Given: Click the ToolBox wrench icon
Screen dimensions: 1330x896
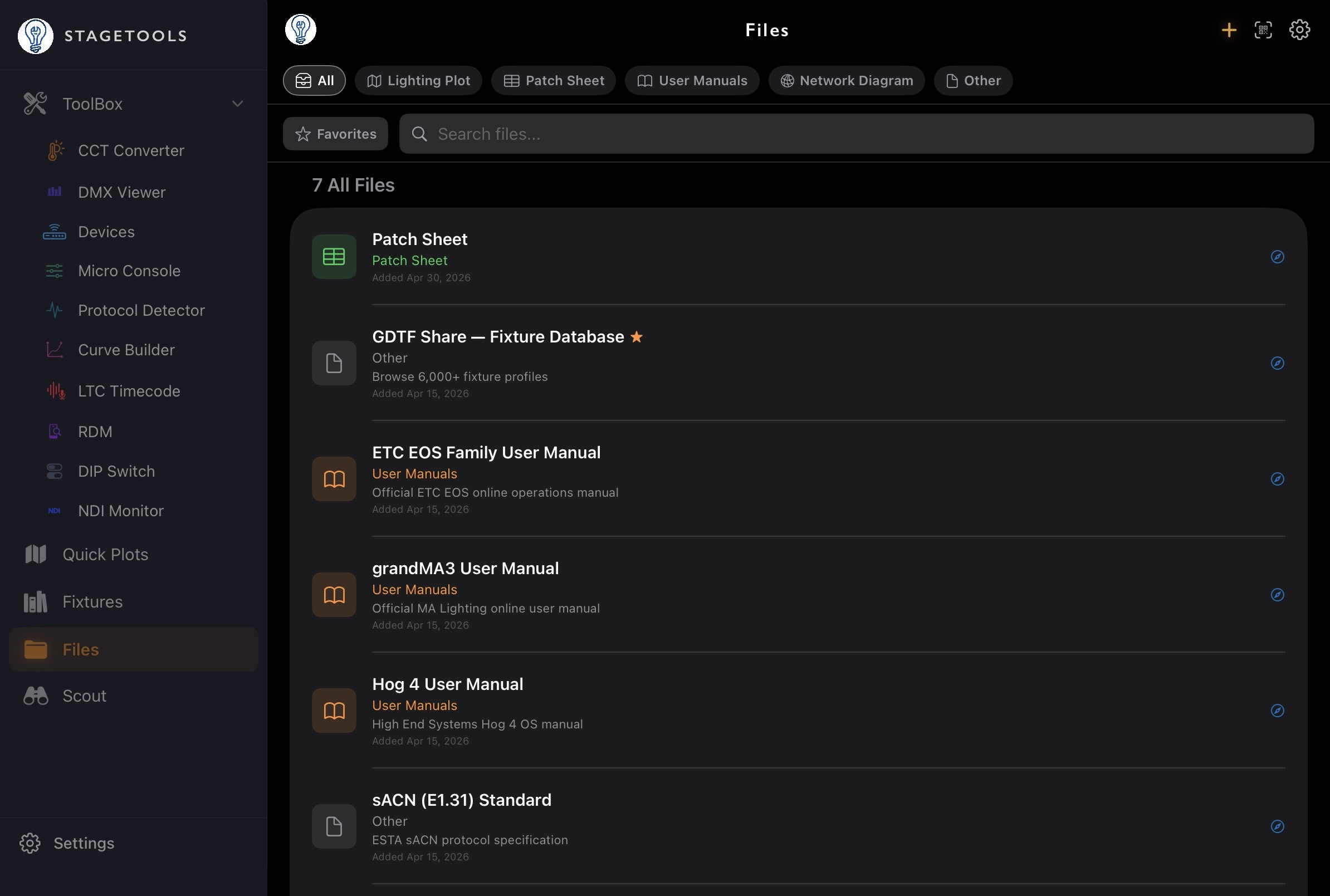Looking at the screenshot, I should tap(35, 104).
